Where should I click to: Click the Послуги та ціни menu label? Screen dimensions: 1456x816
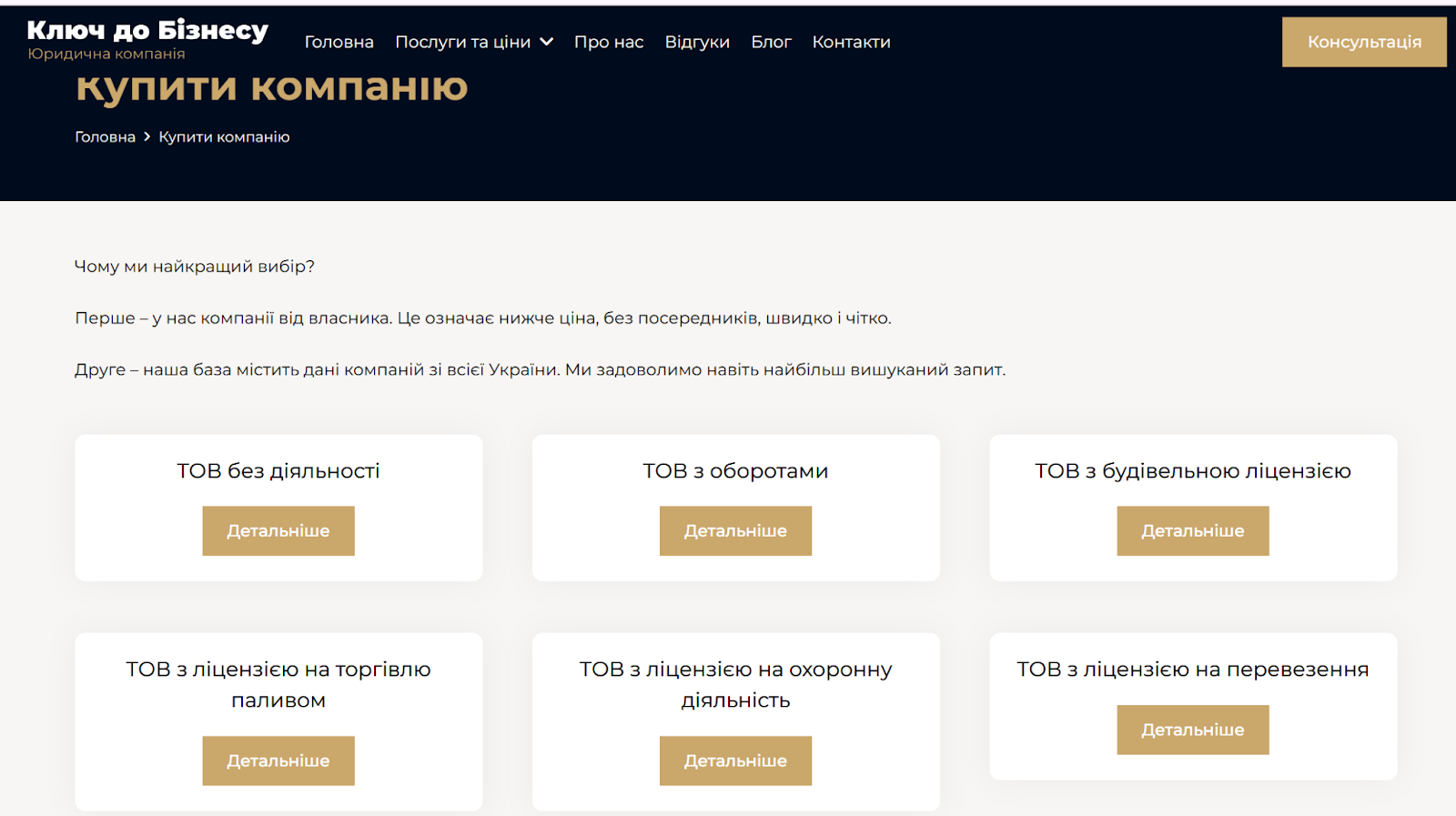click(x=462, y=42)
